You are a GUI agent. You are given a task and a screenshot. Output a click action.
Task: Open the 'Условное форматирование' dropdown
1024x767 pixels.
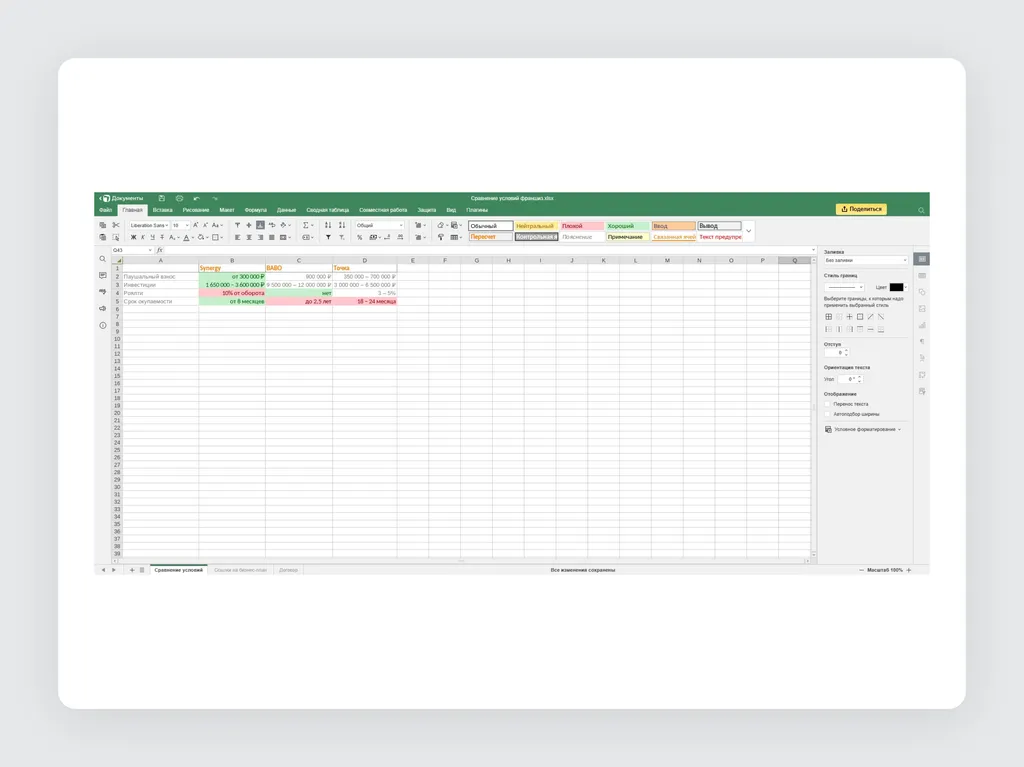863,429
